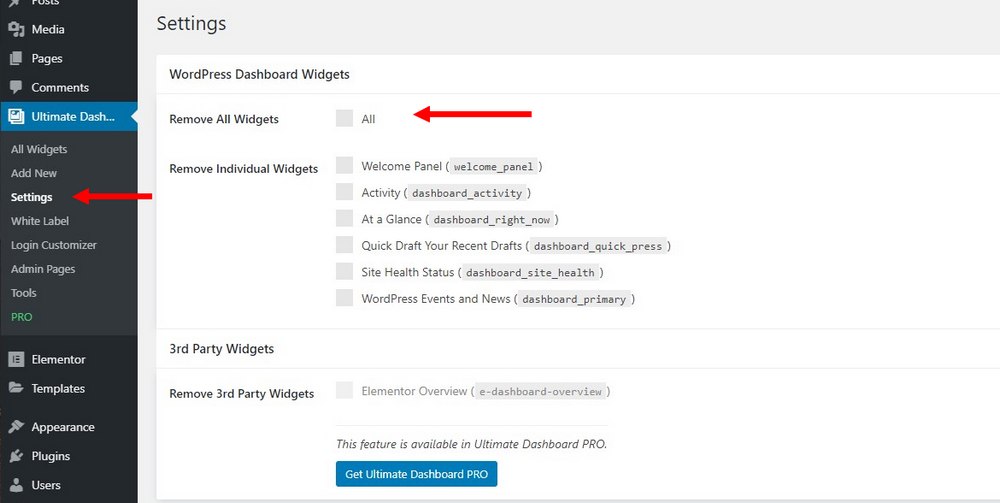
Task: Tick the Activity widget checkbox
Action: [344, 192]
